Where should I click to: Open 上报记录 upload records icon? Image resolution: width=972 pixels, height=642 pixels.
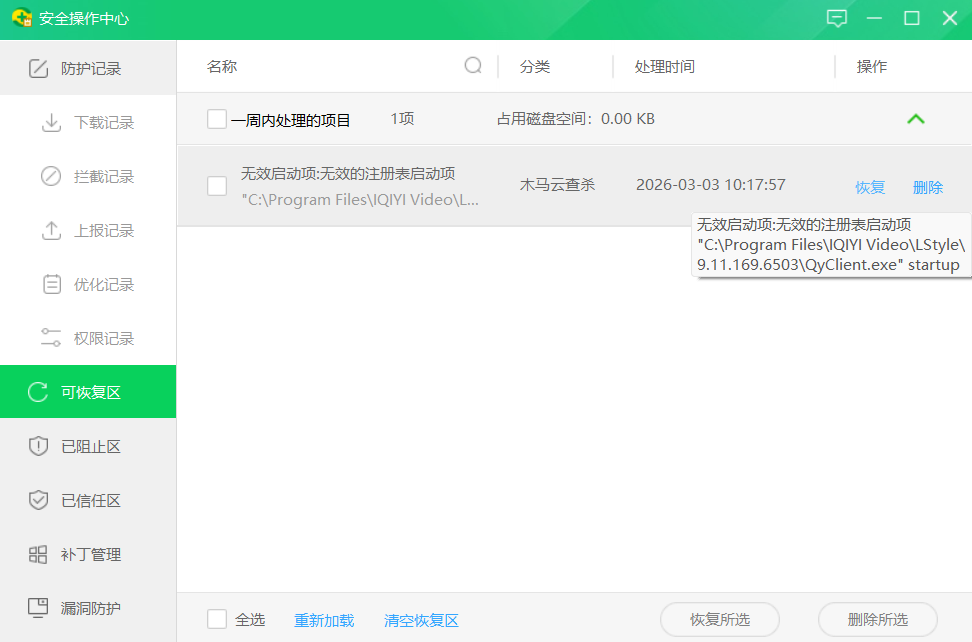pyautogui.click(x=51, y=231)
